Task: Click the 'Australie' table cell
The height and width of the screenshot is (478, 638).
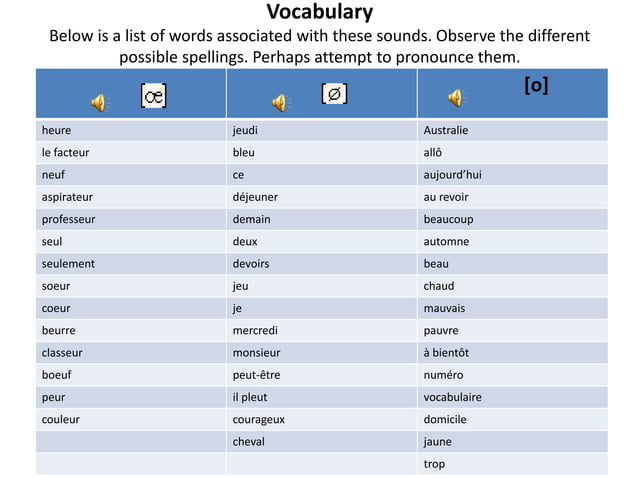Action: click(512, 130)
